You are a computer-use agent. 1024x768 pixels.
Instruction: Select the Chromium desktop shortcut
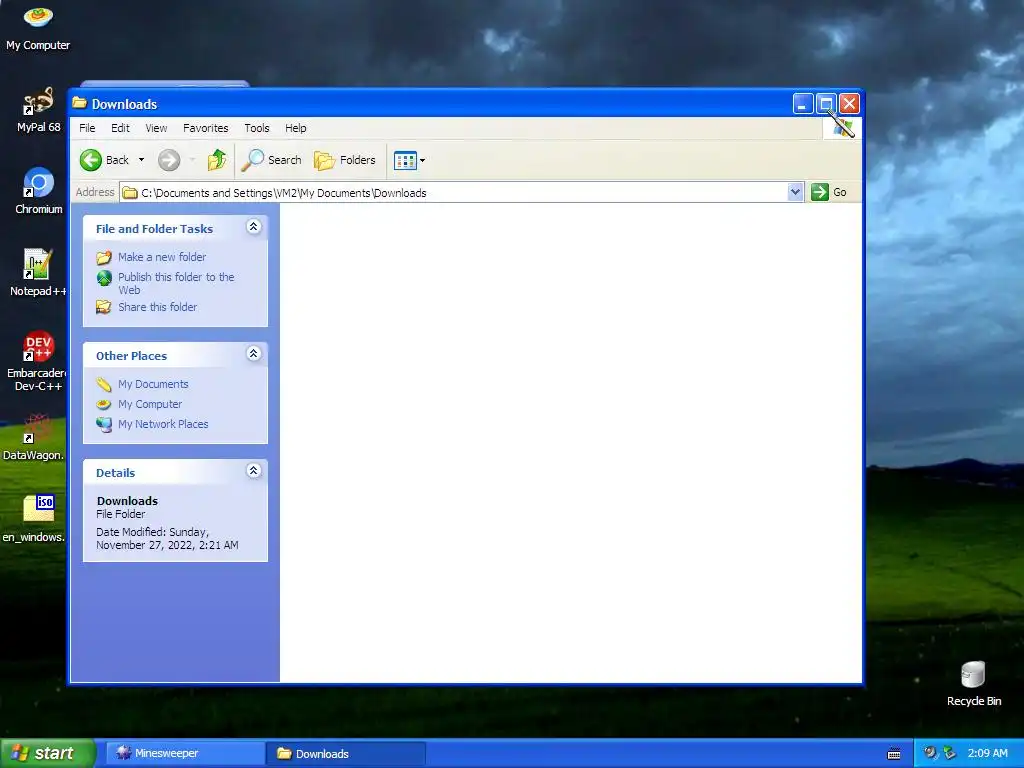click(39, 191)
